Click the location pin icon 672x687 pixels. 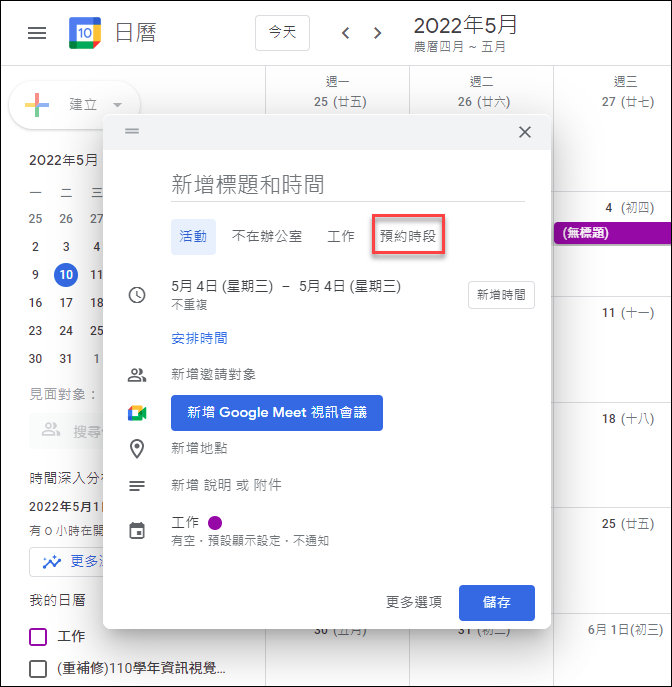pos(137,449)
